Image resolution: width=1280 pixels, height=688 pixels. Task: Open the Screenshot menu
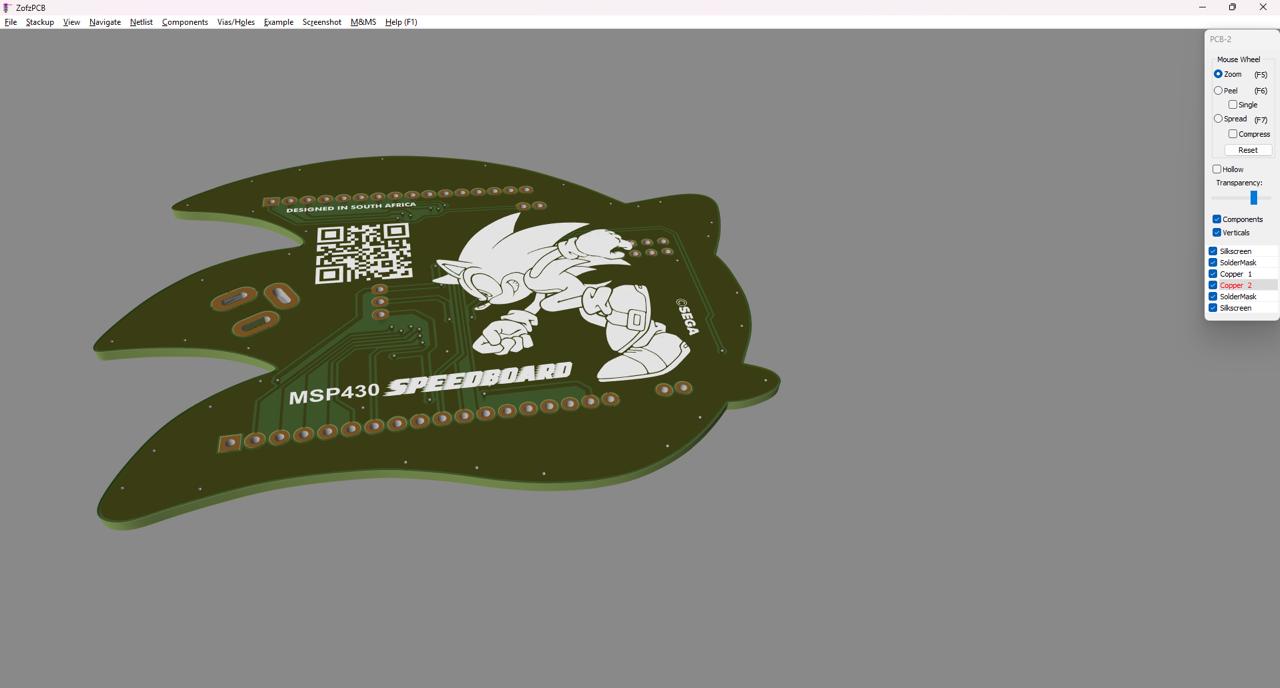322,22
